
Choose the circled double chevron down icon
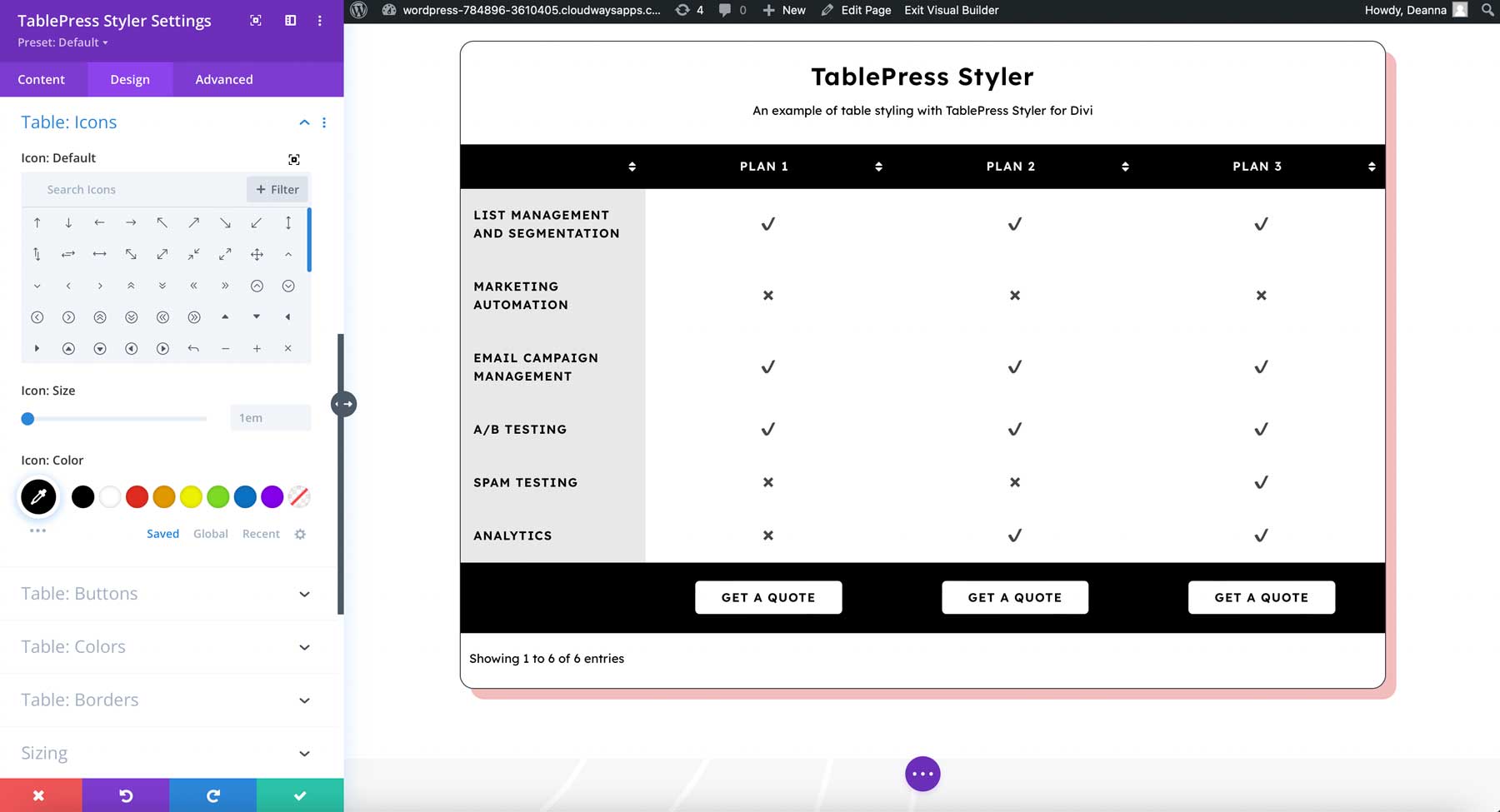pos(131,317)
